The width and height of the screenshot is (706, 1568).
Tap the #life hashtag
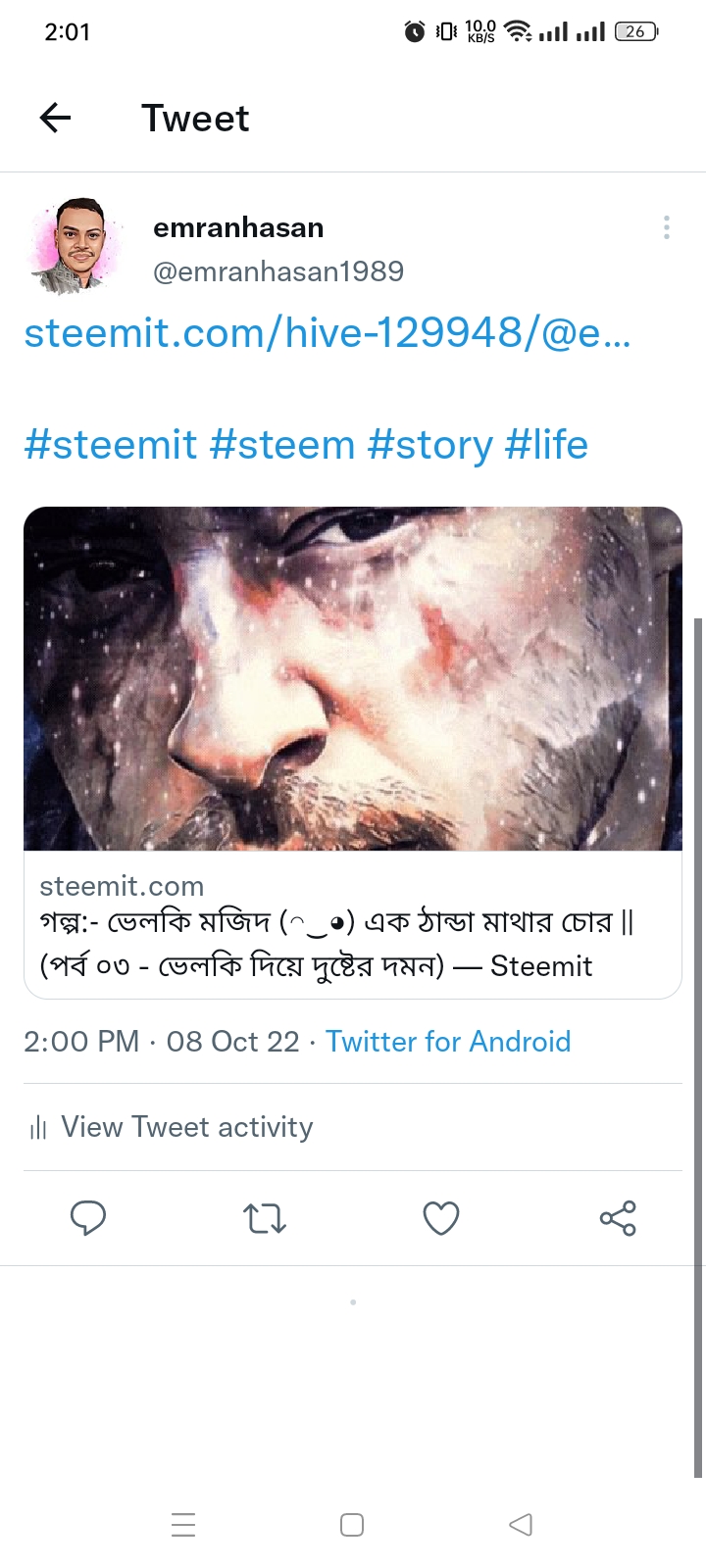click(546, 445)
